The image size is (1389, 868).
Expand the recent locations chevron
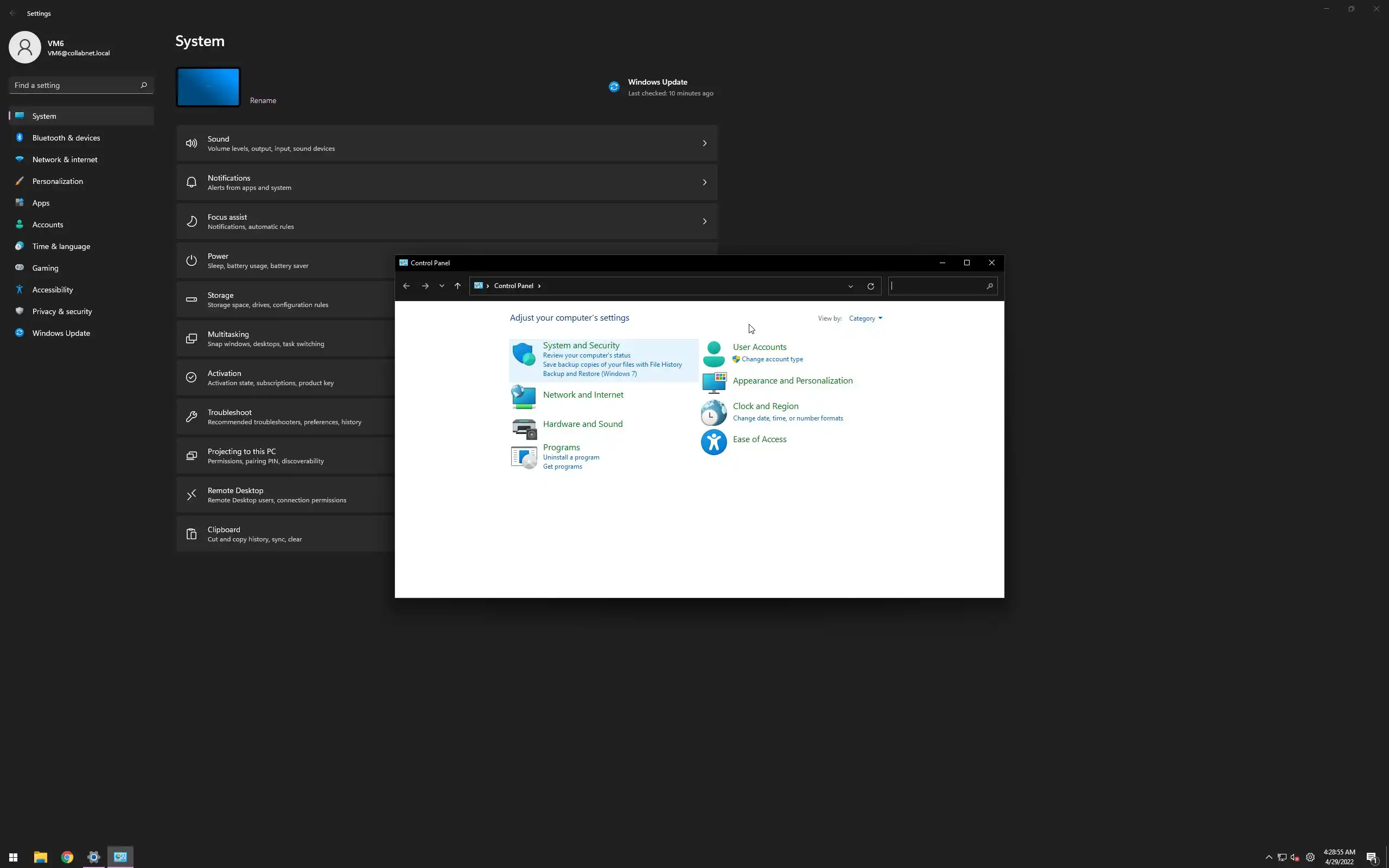441,286
